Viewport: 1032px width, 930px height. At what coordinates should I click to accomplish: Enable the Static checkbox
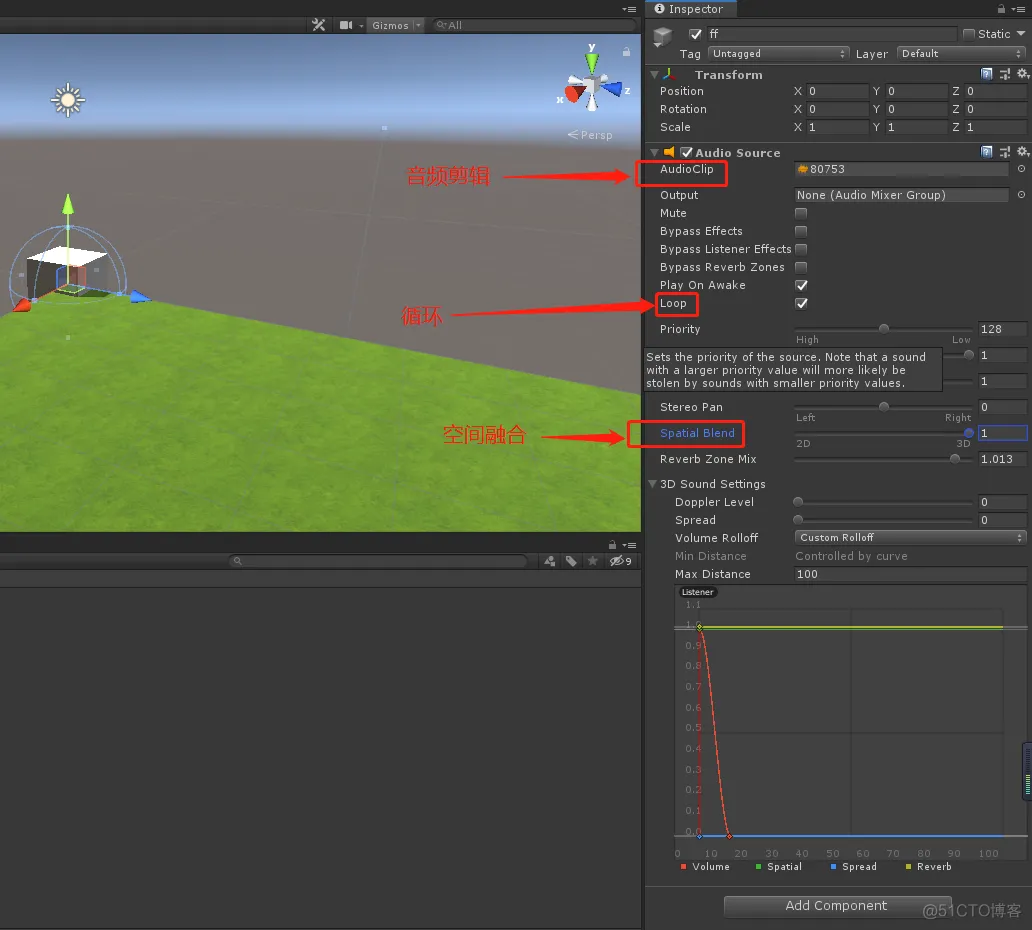(968, 34)
